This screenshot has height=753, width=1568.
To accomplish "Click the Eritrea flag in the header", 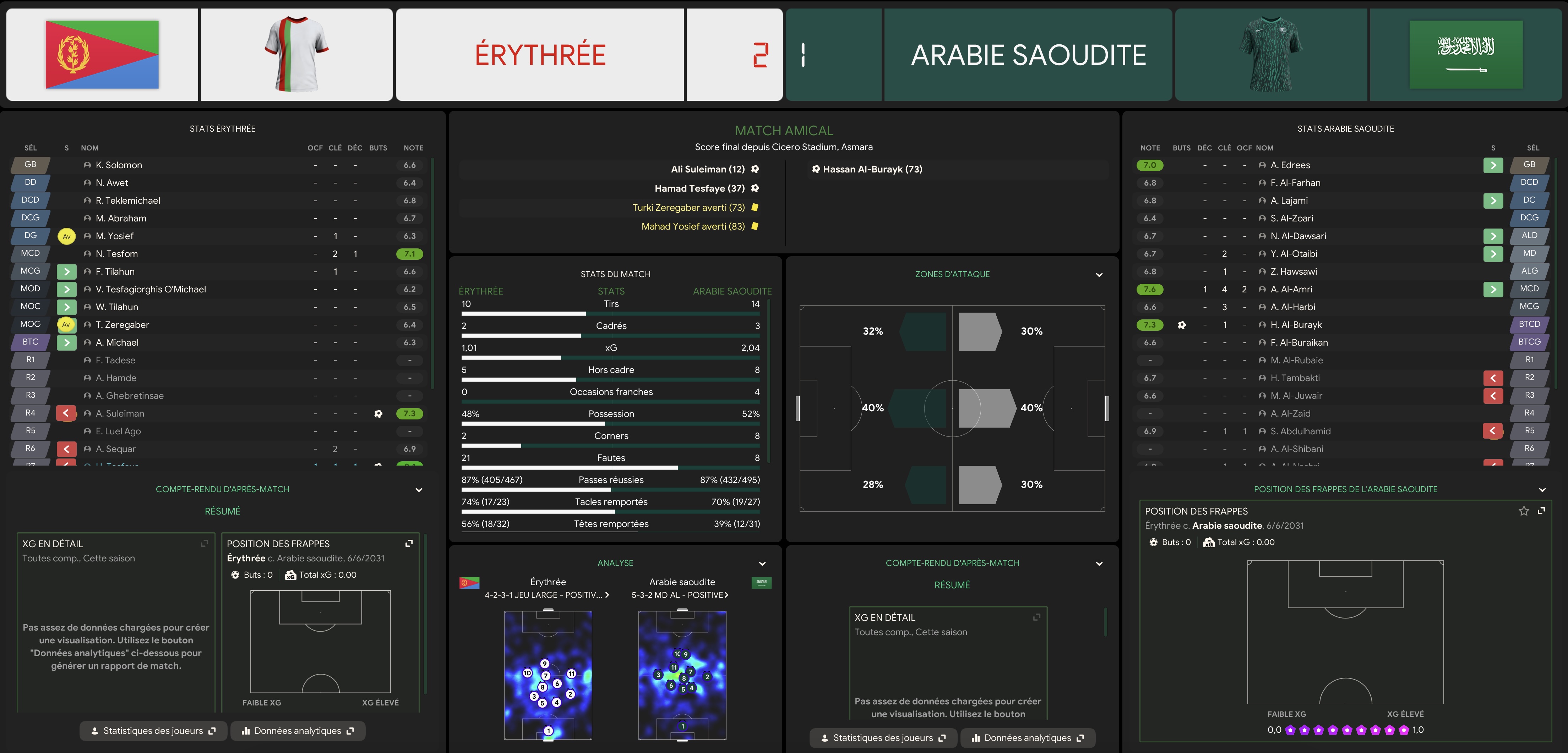I will pyautogui.click(x=102, y=55).
